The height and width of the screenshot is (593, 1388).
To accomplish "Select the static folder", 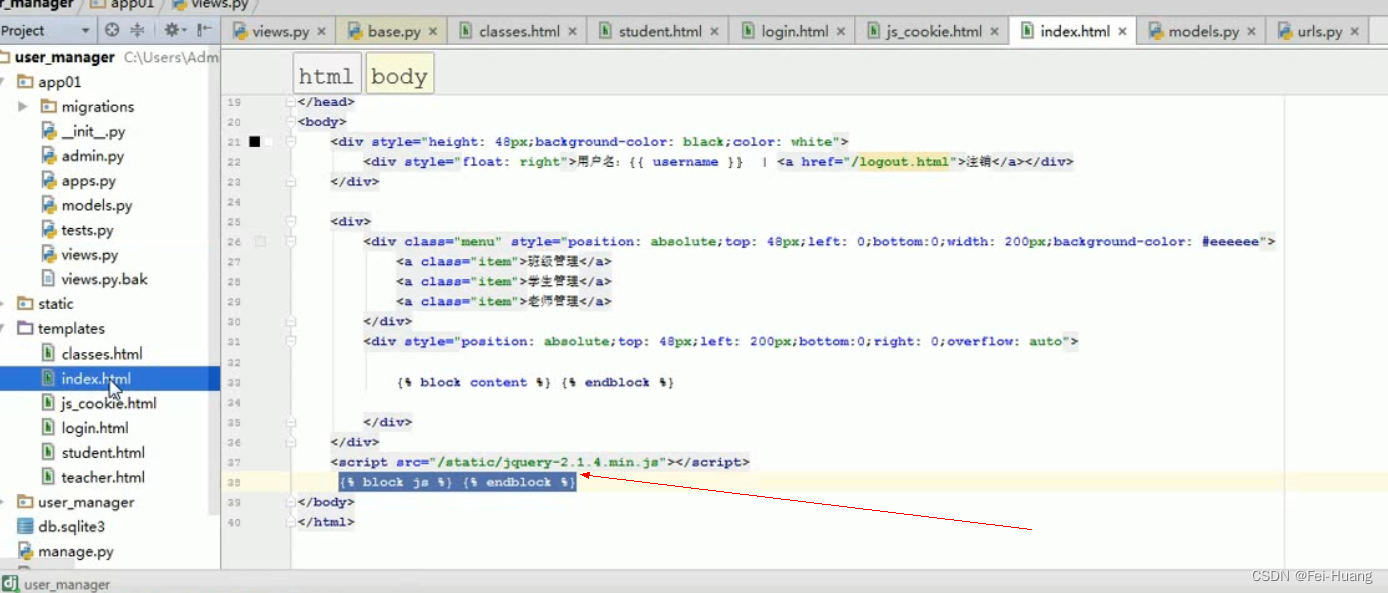I will coord(55,304).
